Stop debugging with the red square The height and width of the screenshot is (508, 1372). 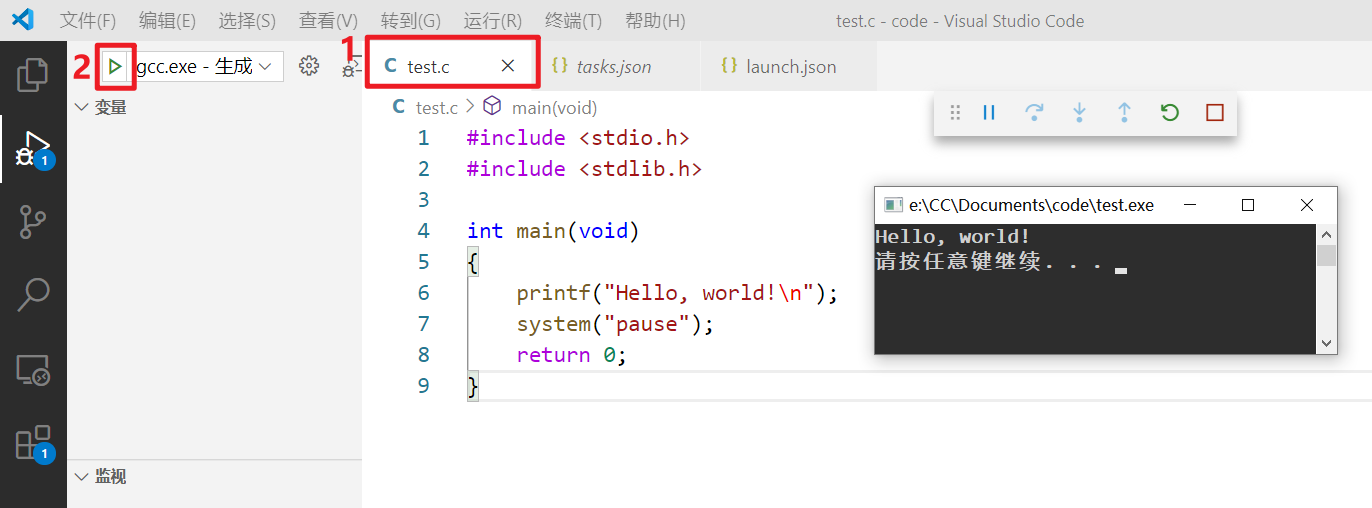(x=1215, y=113)
